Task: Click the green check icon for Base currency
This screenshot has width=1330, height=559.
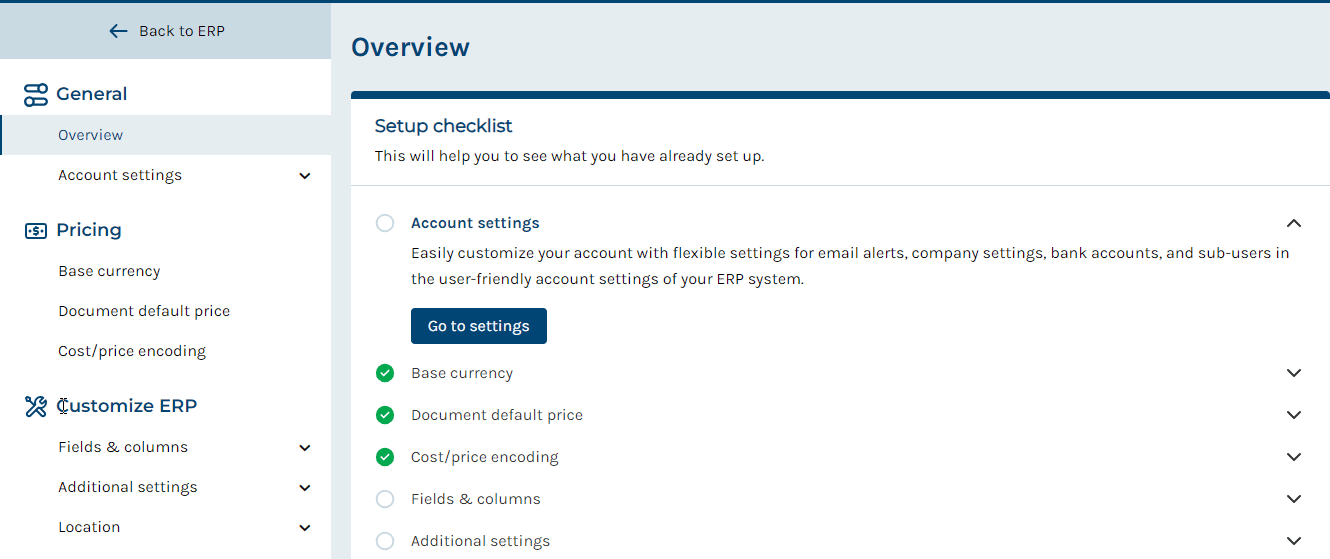Action: tap(385, 373)
